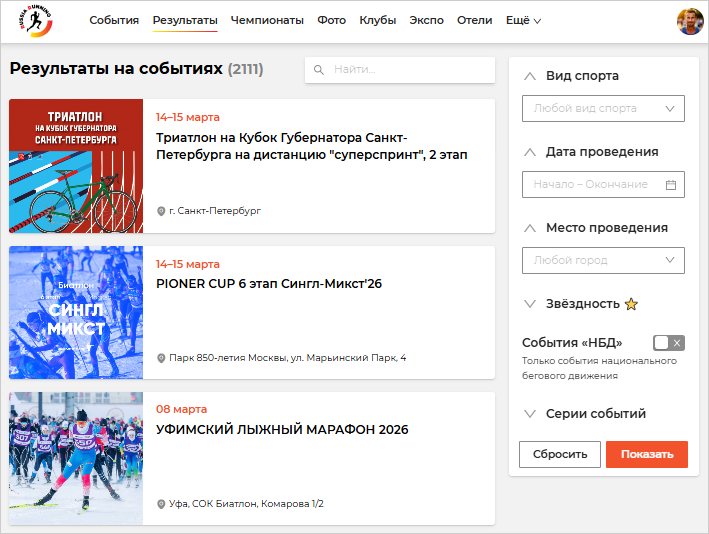
Task: Click Парк 850-летия Москвы address text
Action: [288, 358]
